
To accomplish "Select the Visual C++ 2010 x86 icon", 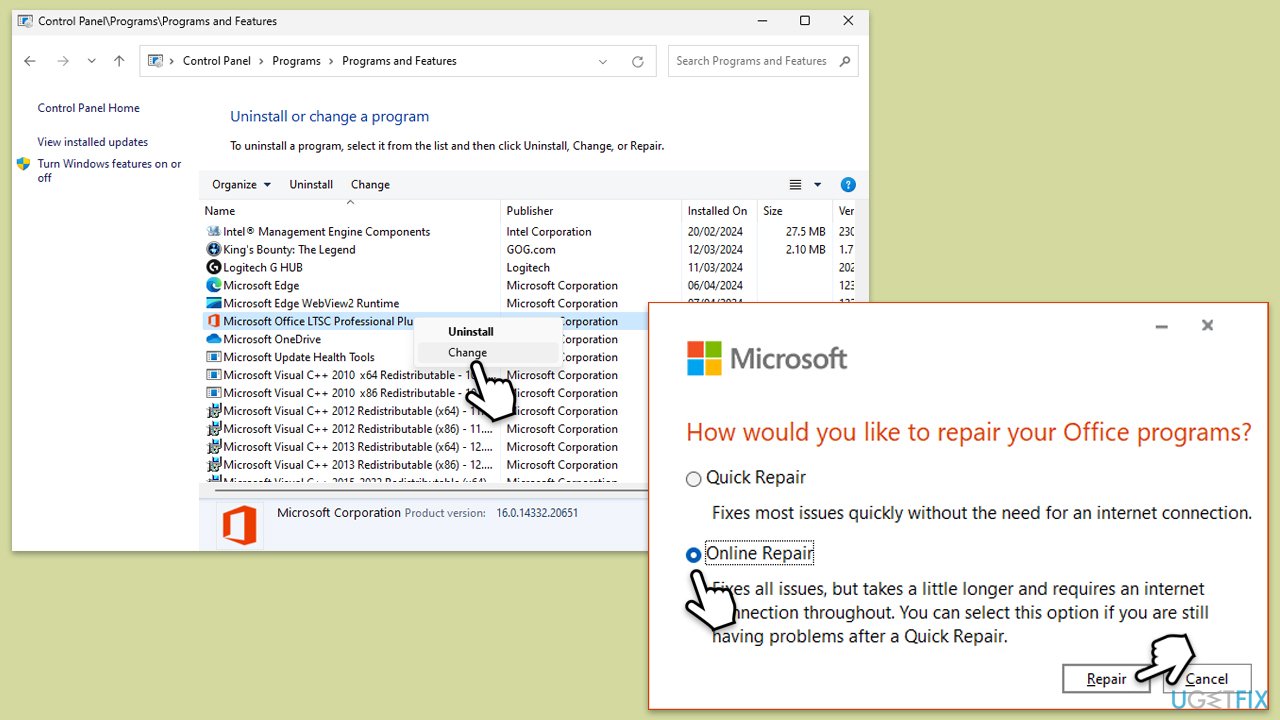I will tap(213, 393).
